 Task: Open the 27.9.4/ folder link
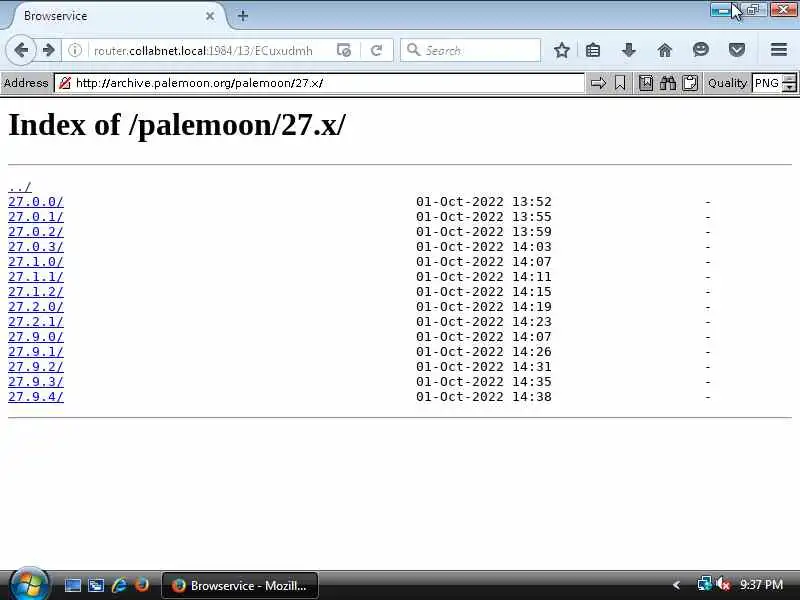tap(36, 397)
